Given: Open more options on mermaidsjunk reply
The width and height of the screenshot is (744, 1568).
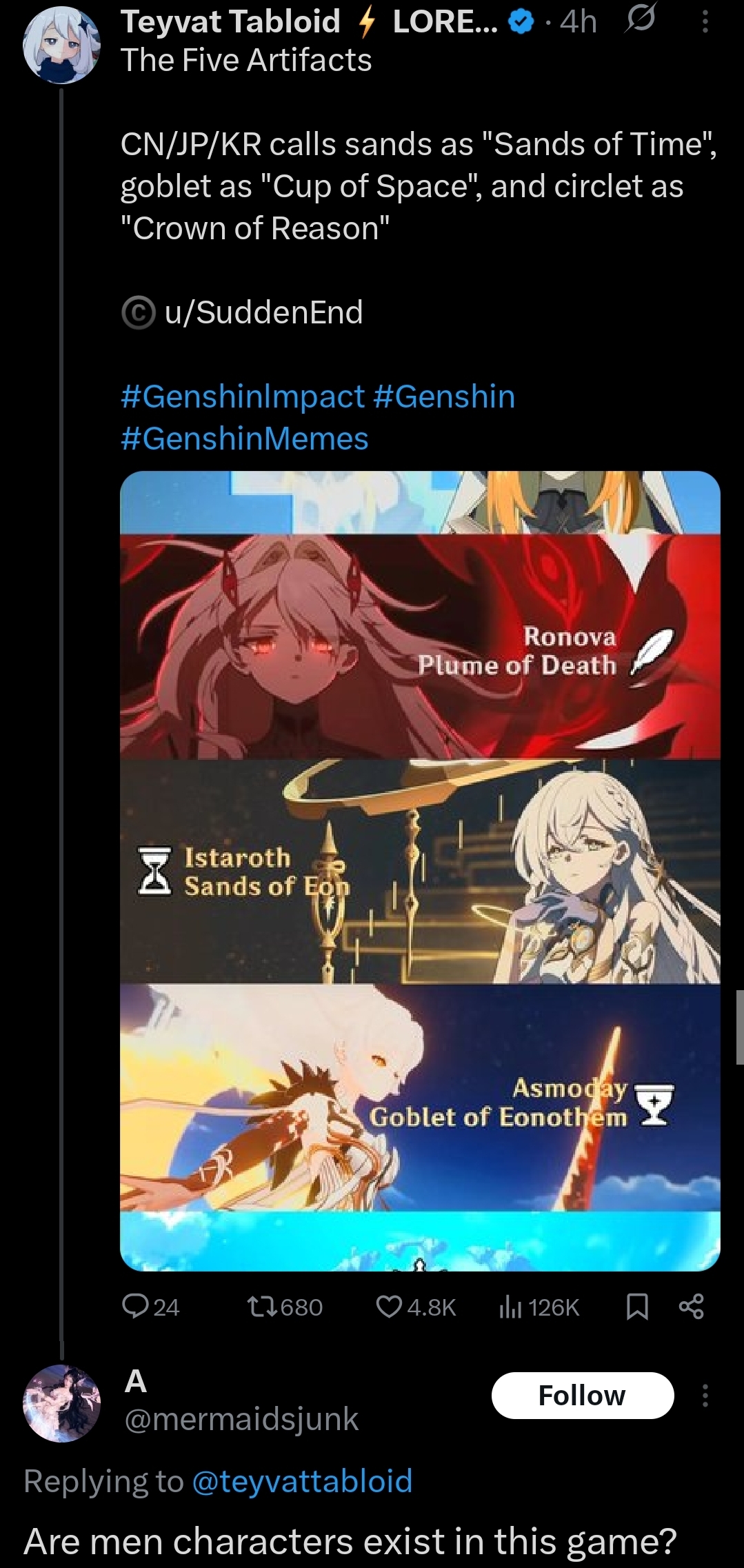Looking at the screenshot, I should click(x=705, y=1396).
